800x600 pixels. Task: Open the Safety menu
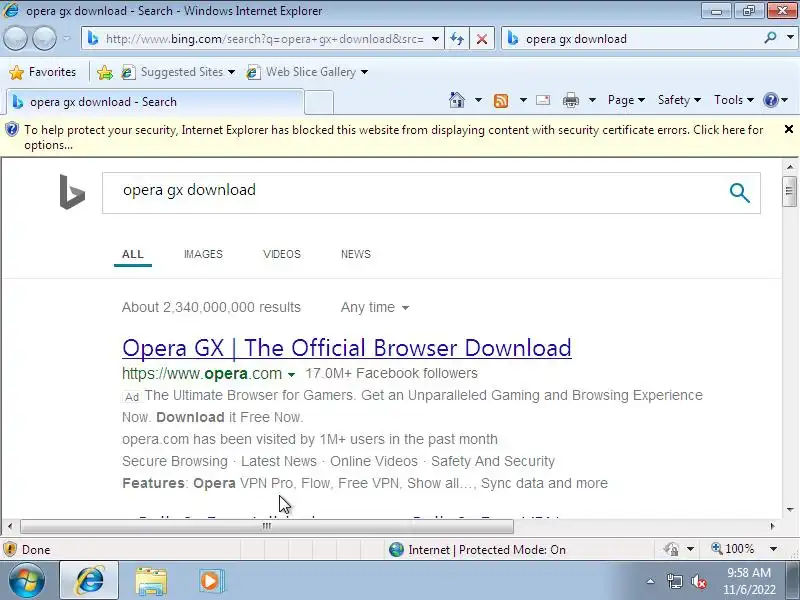tap(679, 100)
